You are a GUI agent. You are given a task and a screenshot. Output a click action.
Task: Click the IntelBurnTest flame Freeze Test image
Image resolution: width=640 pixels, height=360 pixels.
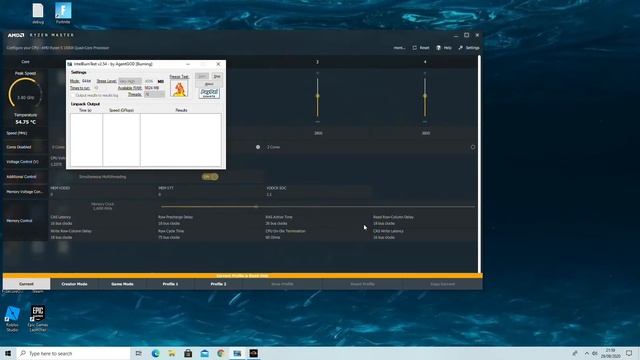click(x=179, y=89)
